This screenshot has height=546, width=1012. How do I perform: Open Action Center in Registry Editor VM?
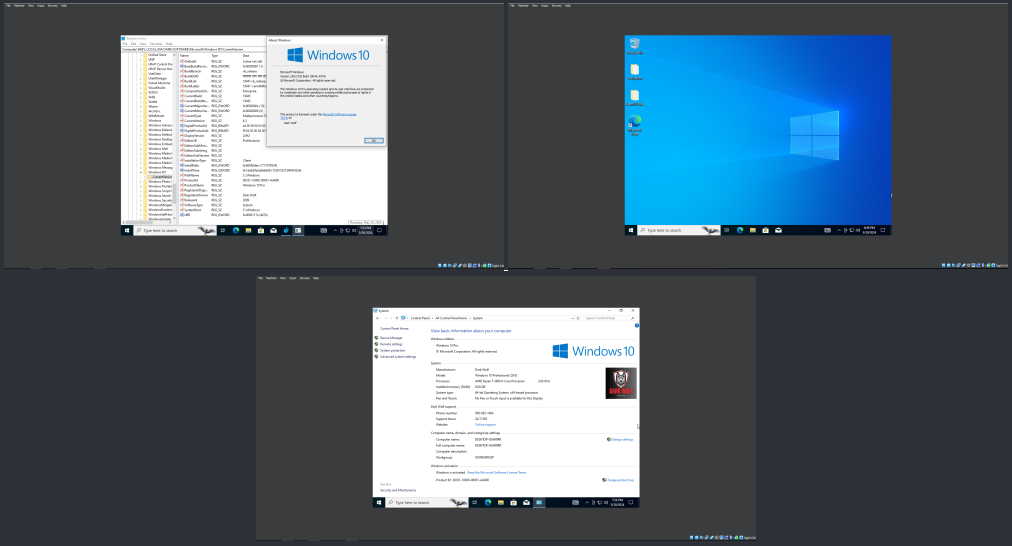tap(380, 230)
